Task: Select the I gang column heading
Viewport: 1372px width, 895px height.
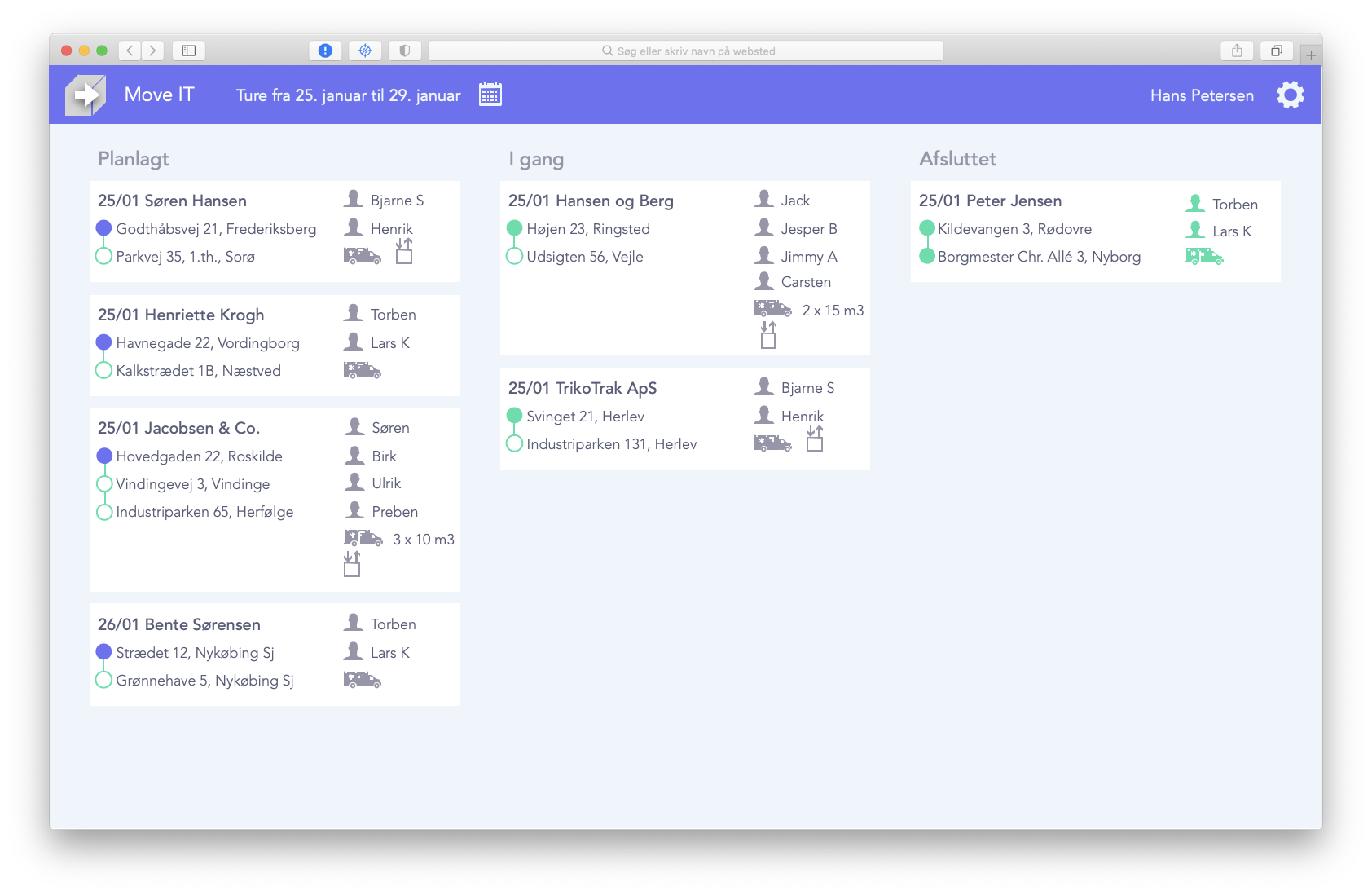Action: tap(536, 159)
